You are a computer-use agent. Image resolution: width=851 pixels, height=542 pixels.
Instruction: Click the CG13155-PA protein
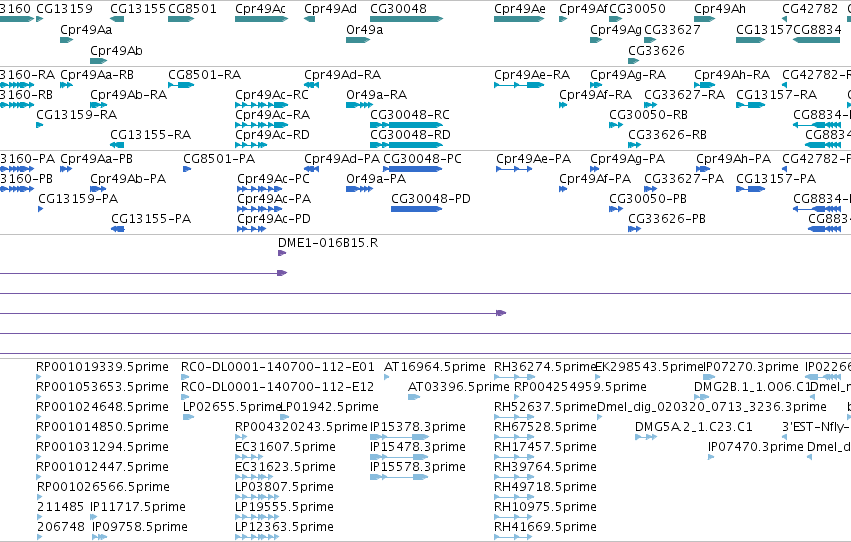[x=118, y=229]
